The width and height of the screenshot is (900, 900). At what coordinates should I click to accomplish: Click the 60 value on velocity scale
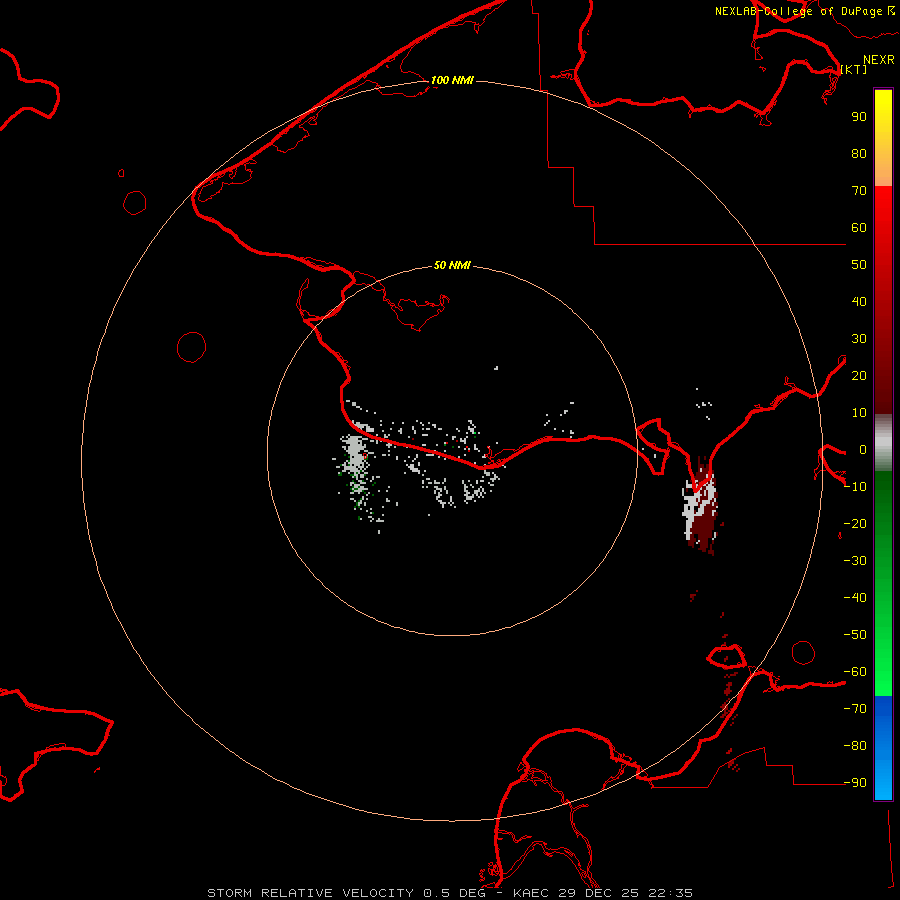(859, 227)
